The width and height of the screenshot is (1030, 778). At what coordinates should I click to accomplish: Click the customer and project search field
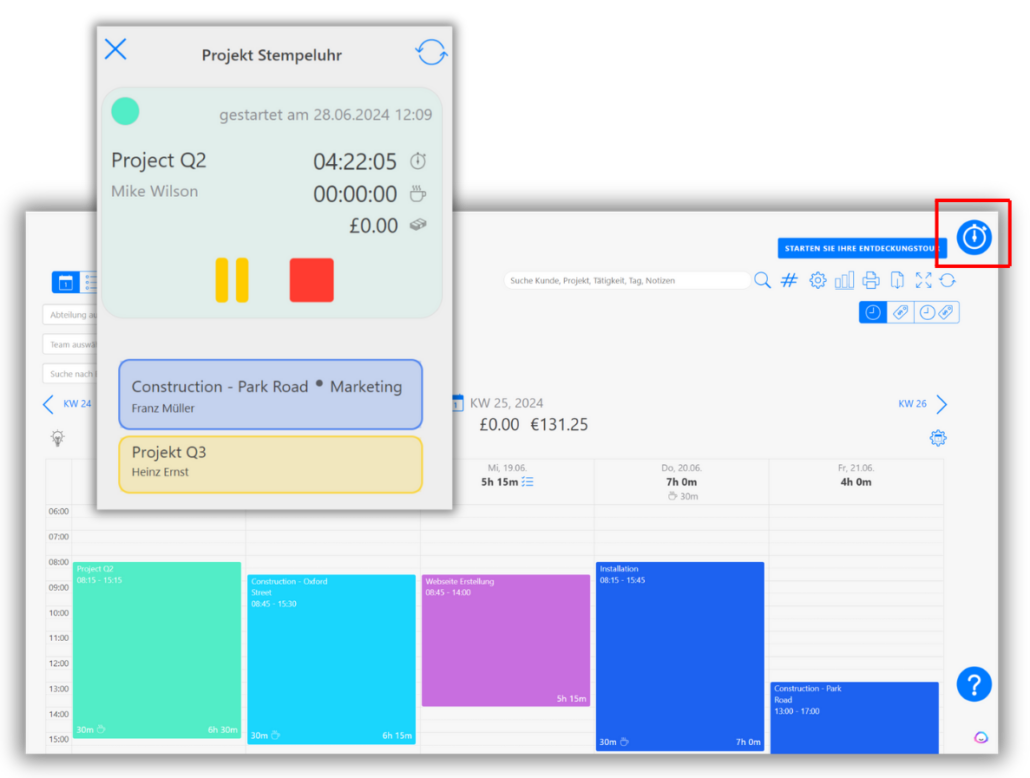coord(625,281)
